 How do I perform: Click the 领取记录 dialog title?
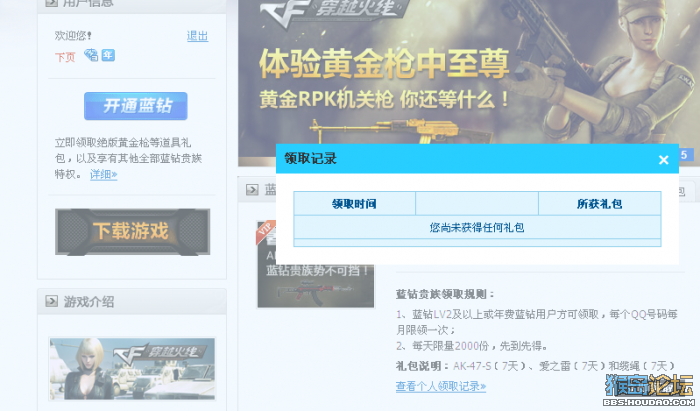[x=310, y=158]
